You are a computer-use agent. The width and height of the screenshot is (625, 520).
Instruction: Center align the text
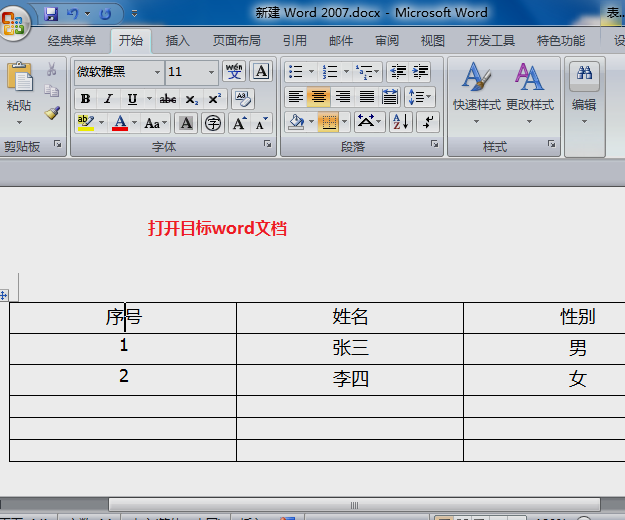pyautogui.click(x=318, y=97)
